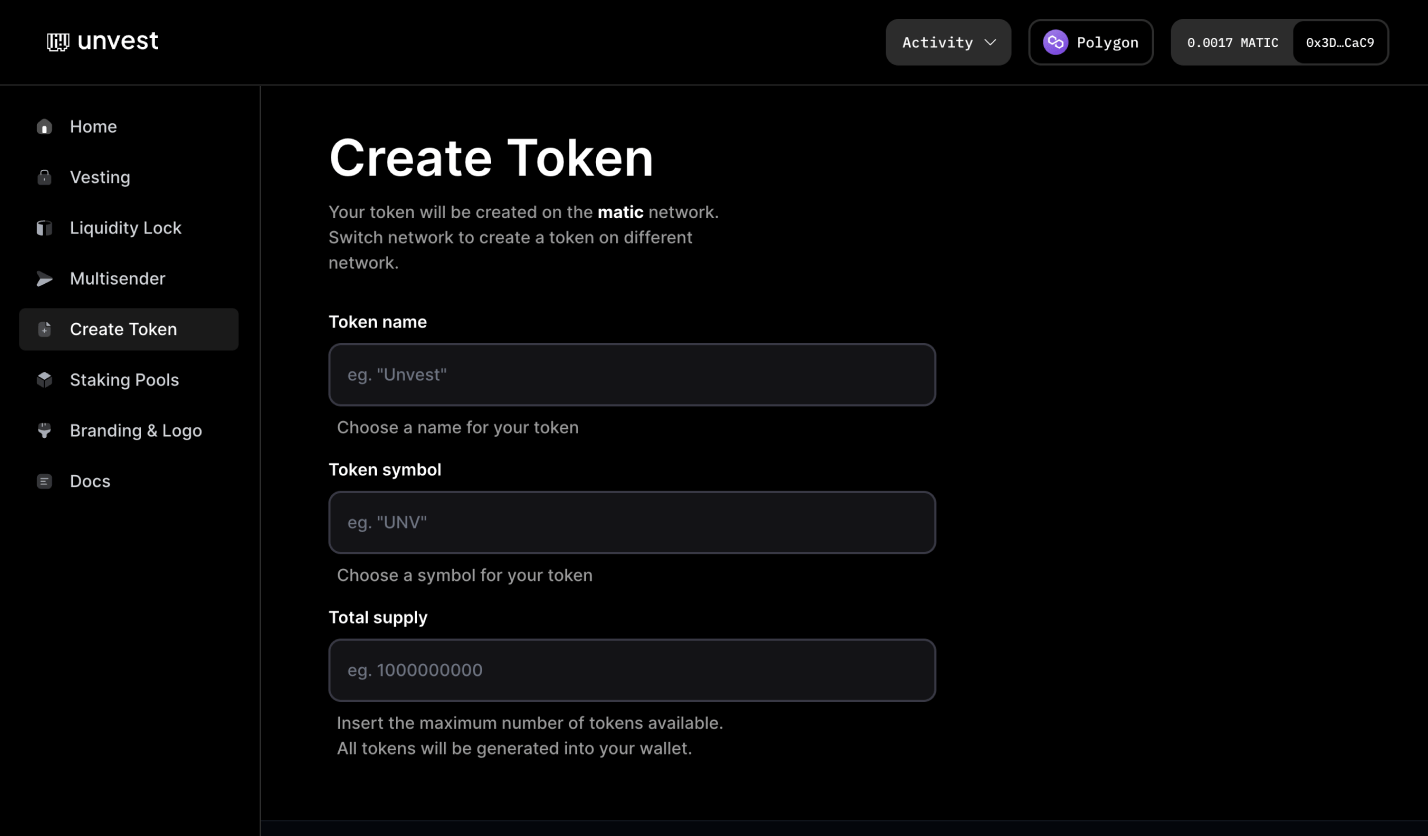Open Liquidity Lock via its sidebar icon
Viewport: 1428px width, 836px height.
(44, 227)
